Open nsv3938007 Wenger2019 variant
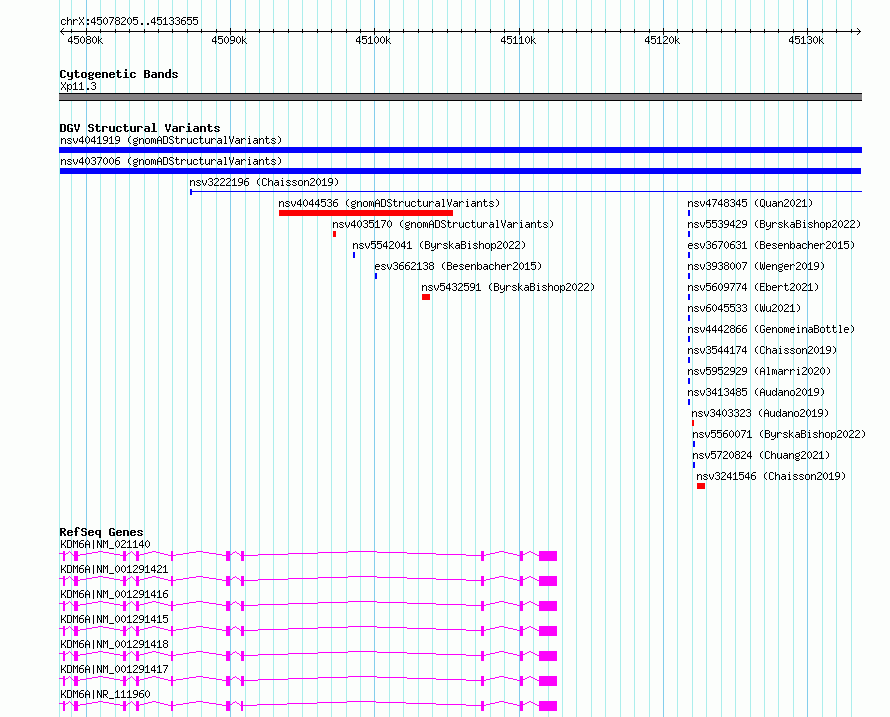 pyautogui.click(x=756, y=266)
